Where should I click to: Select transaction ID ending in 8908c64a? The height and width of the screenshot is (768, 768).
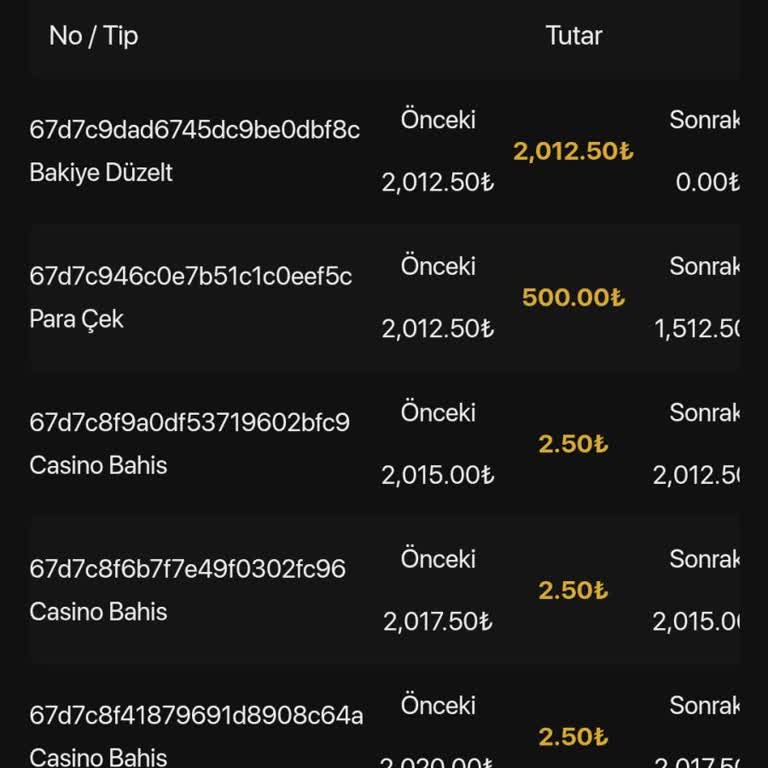[x=196, y=715]
